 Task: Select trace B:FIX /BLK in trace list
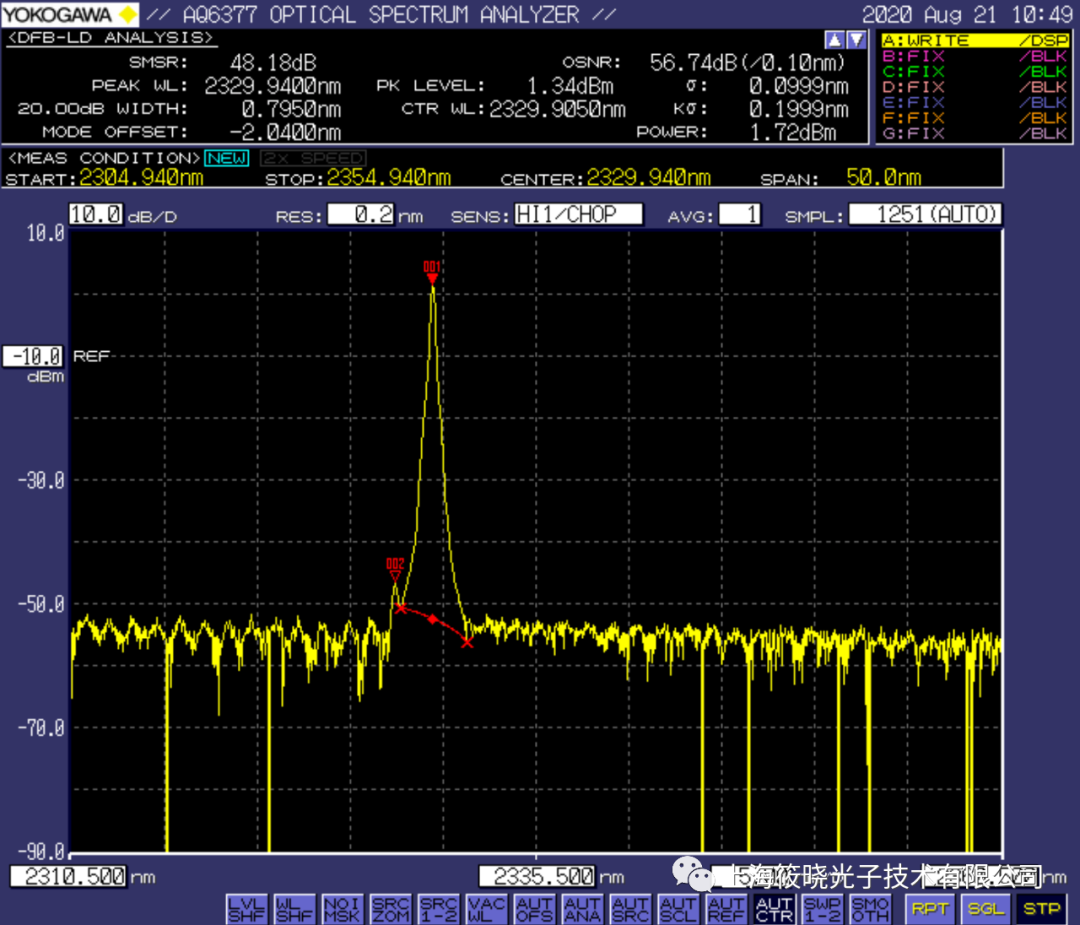(974, 56)
